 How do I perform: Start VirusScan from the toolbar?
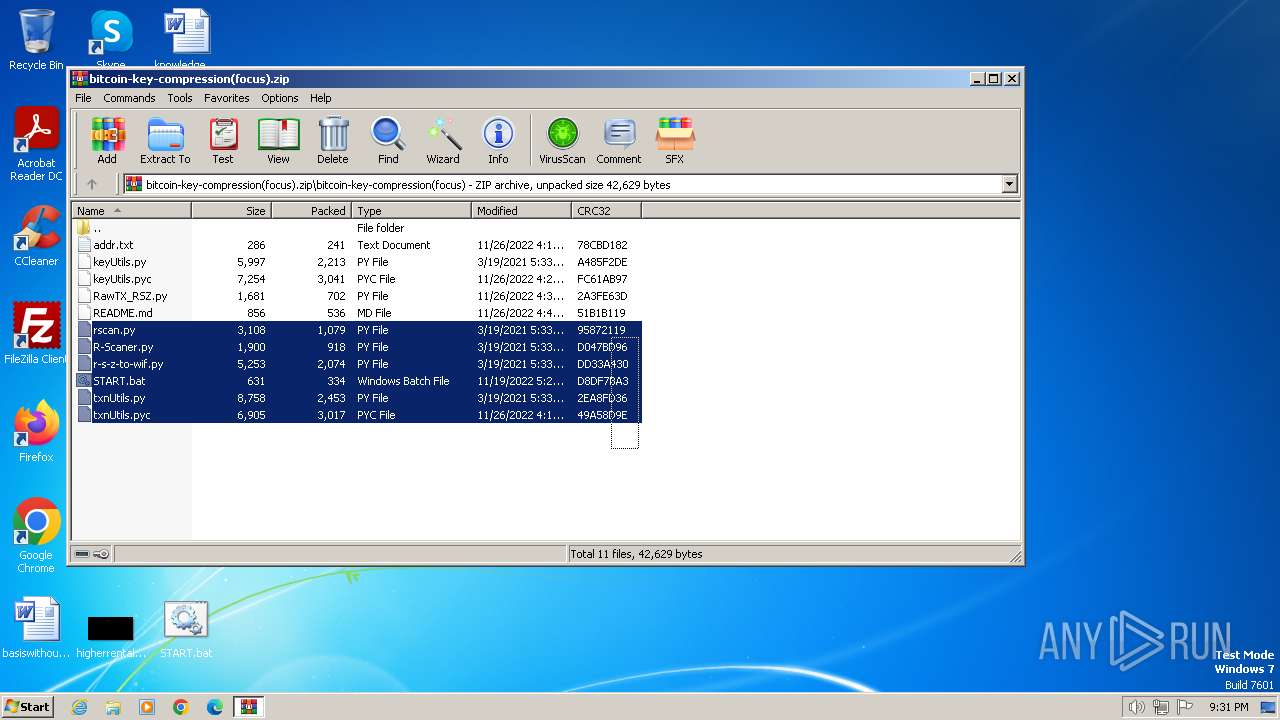562,140
